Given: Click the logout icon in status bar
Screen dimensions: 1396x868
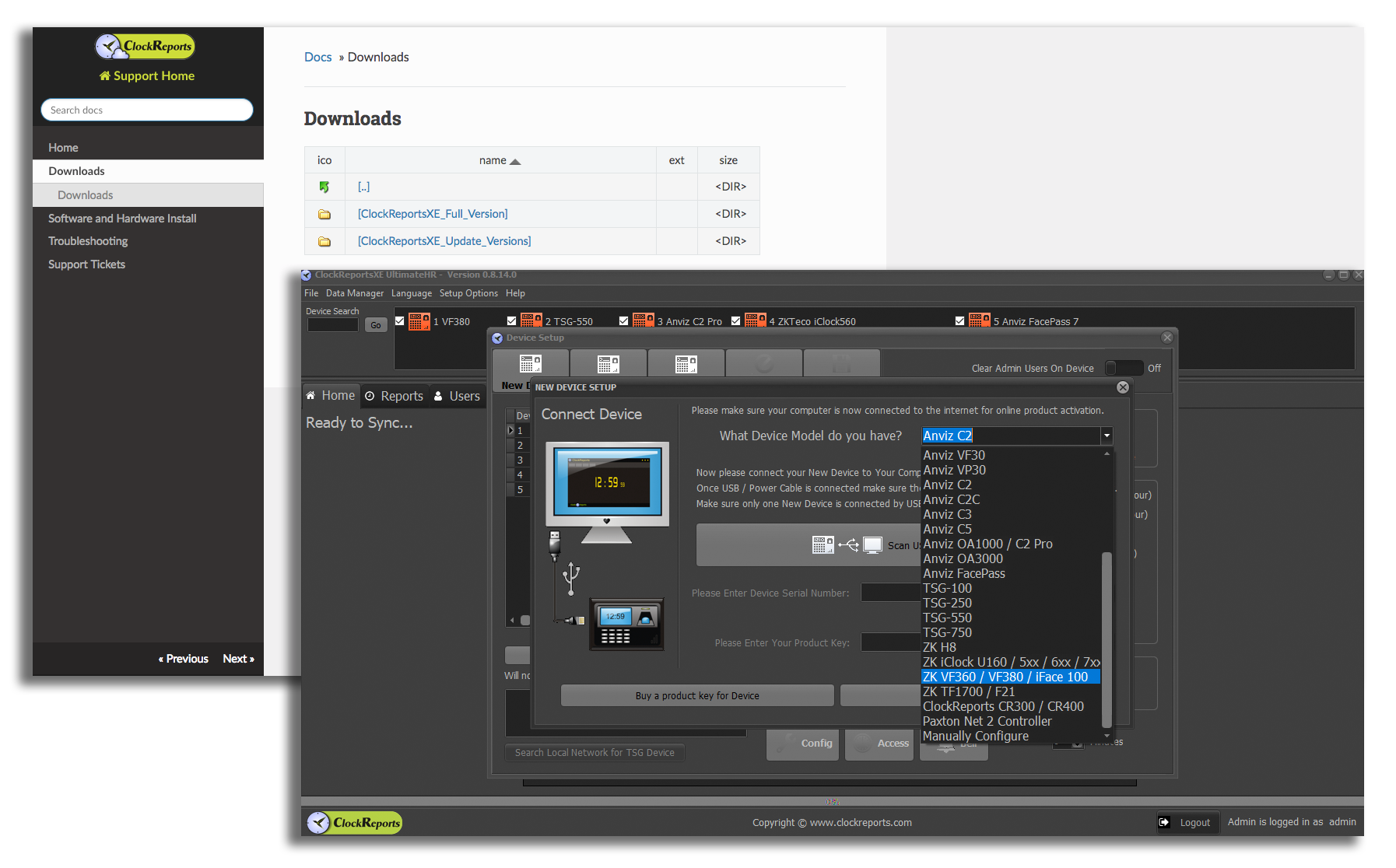Looking at the screenshot, I should coord(1164,822).
